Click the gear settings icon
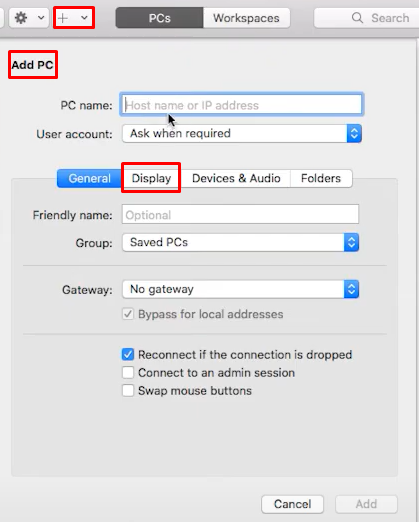This screenshot has height=522, width=419. tap(21, 18)
